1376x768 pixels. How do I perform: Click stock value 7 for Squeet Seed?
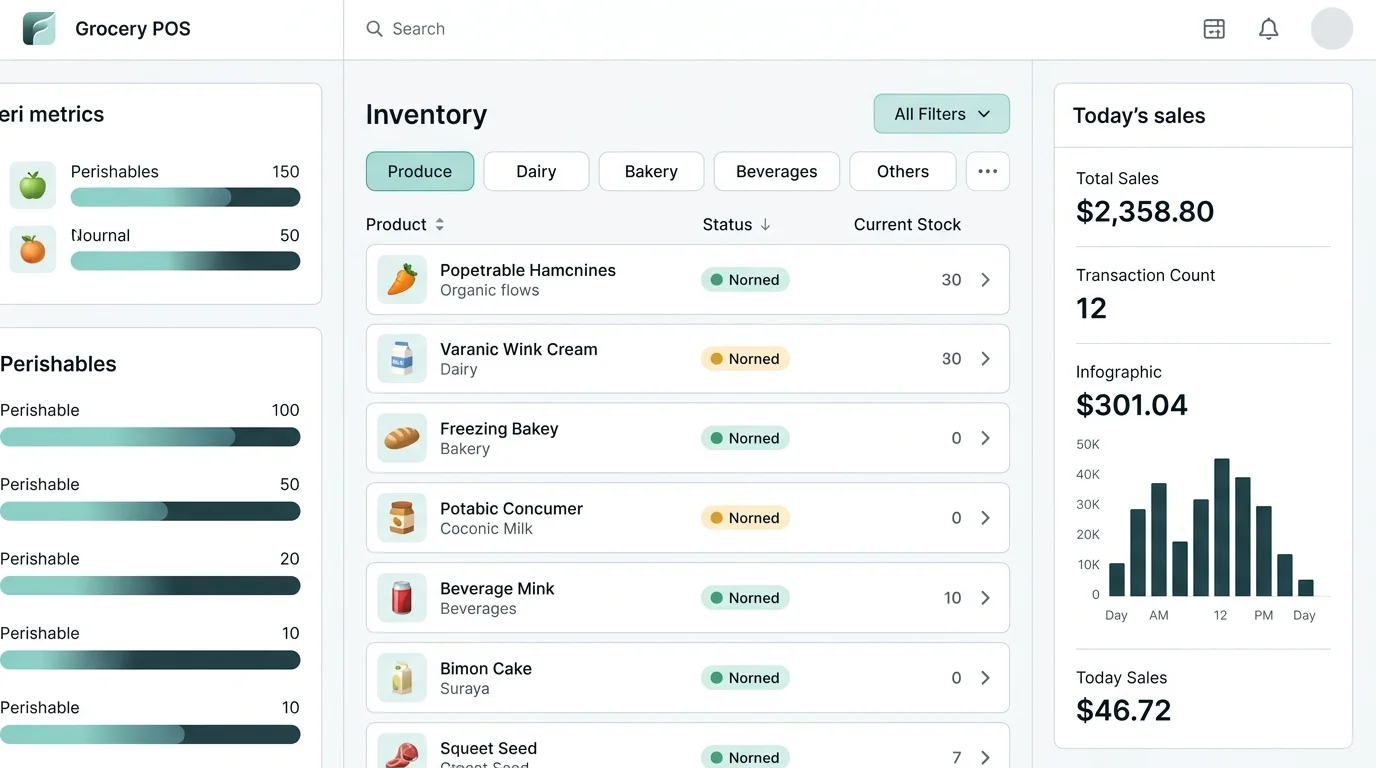click(x=957, y=758)
